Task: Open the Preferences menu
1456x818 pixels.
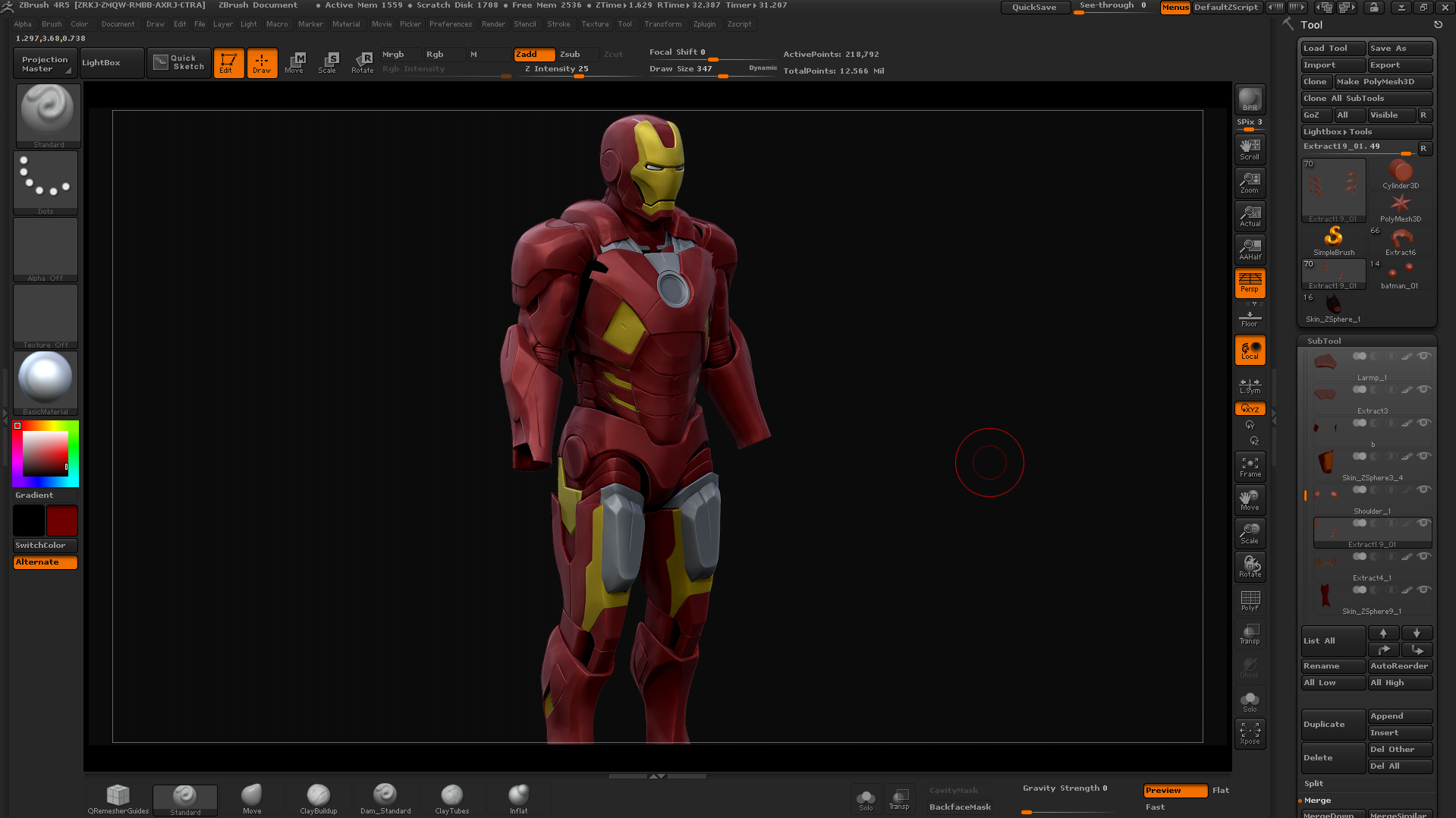Action: click(x=451, y=24)
